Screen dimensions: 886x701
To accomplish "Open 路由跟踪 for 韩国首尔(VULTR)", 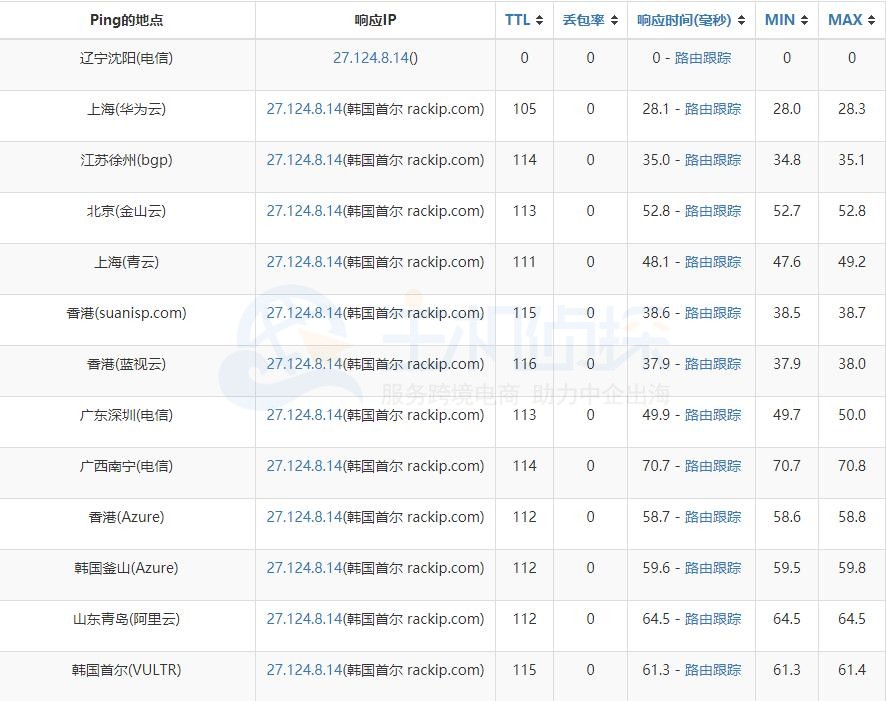I will pyautogui.click(x=712, y=670).
